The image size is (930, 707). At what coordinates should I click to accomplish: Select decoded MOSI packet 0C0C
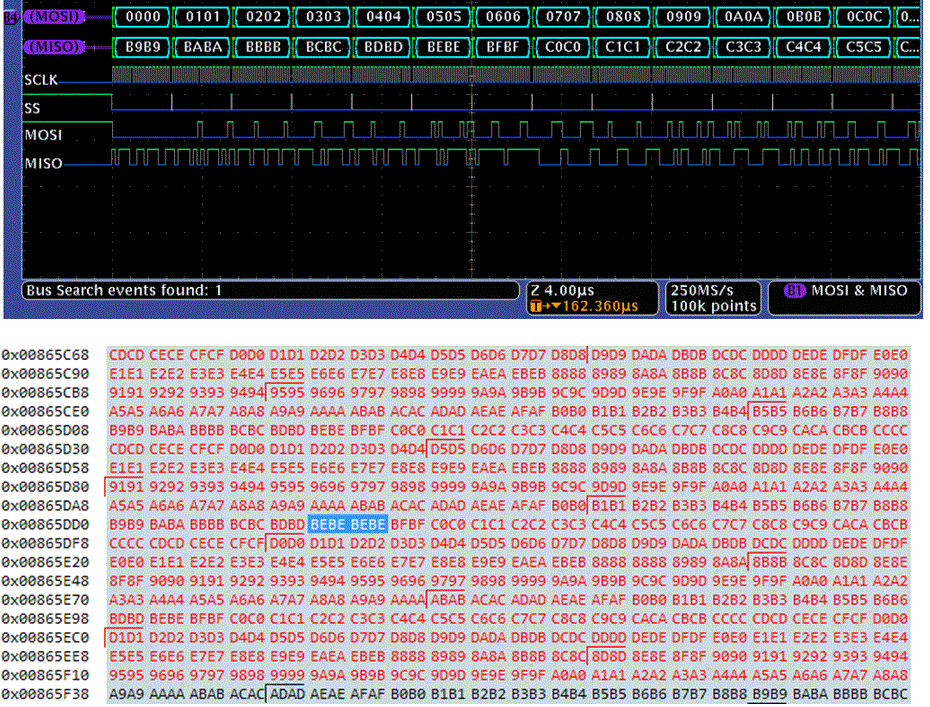point(864,17)
